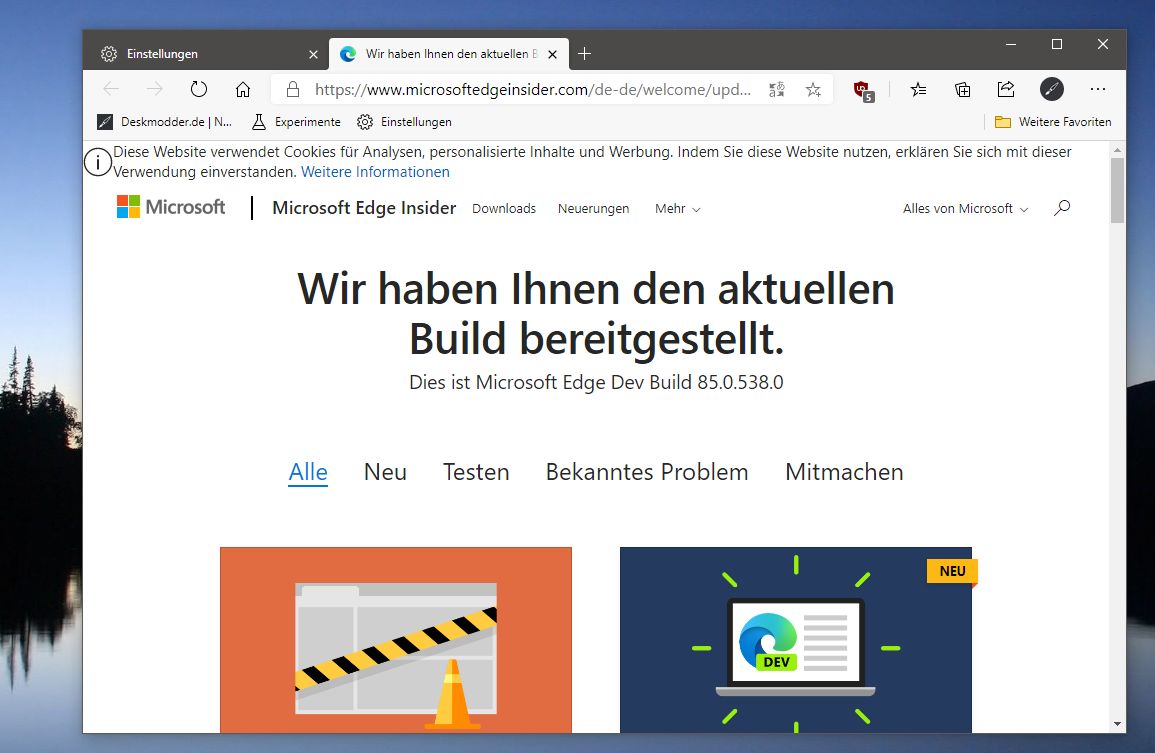The image size is (1155, 753).
Task: Open the three-dot Settings and more menu
Action: (1098, 89)
